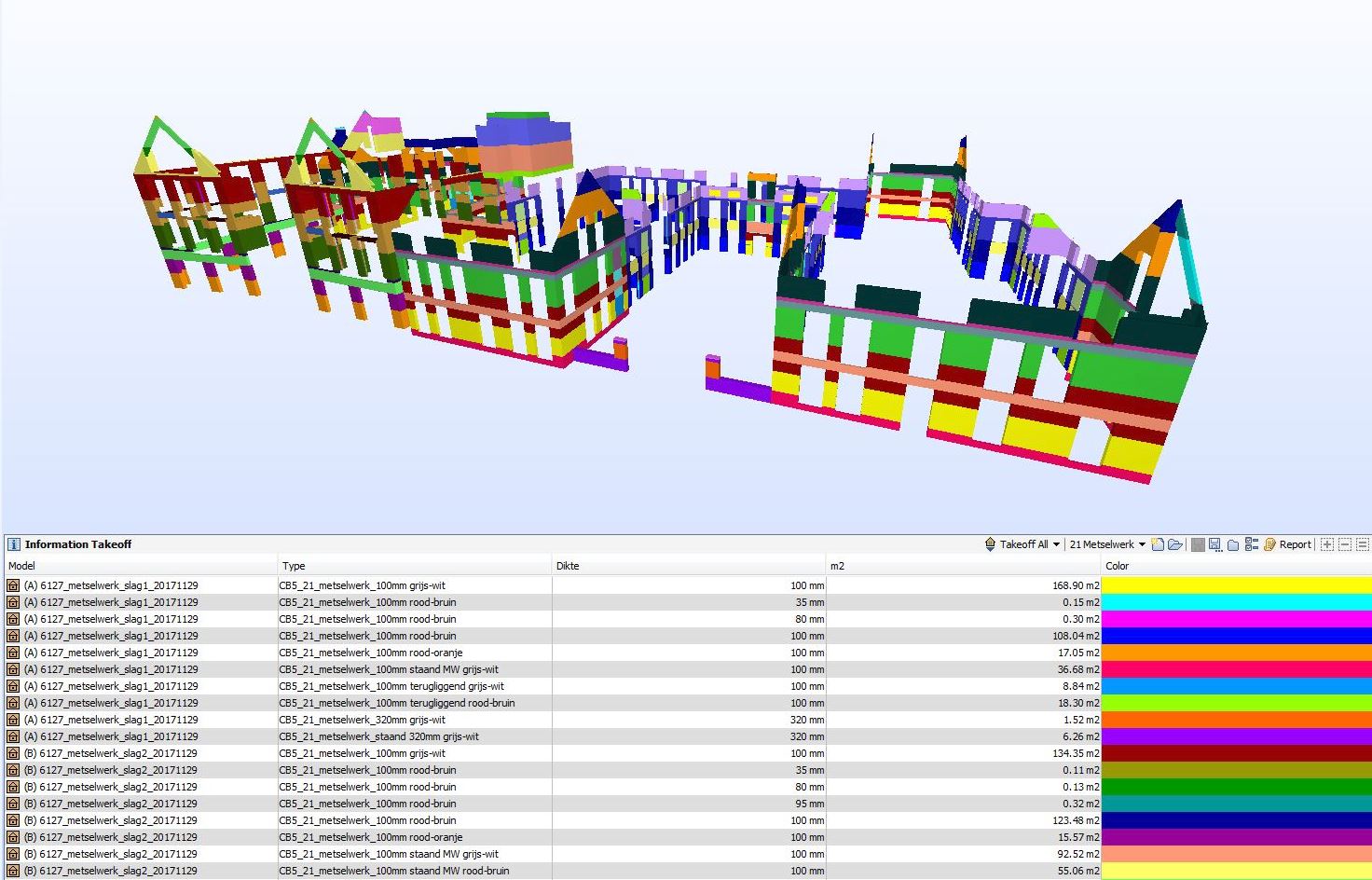The height and width of the screenshot is (880, 1372).
Task: Pick the yellow color swatch for 168.90 m2
Action: pyautogui.click(x=1237, y=585)
